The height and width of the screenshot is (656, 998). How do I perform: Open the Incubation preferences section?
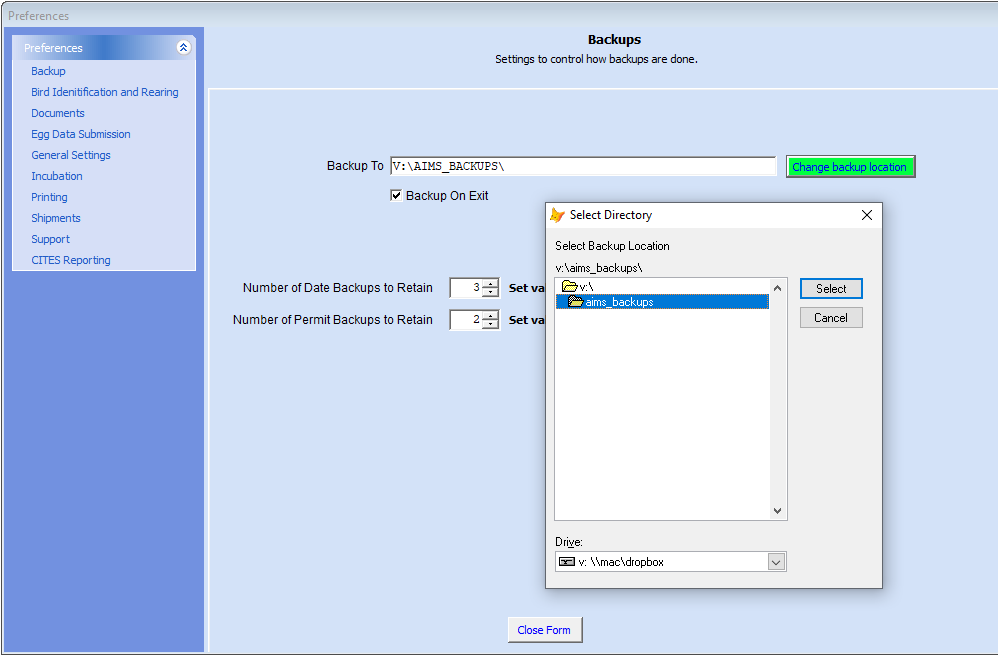pos(57,176)
